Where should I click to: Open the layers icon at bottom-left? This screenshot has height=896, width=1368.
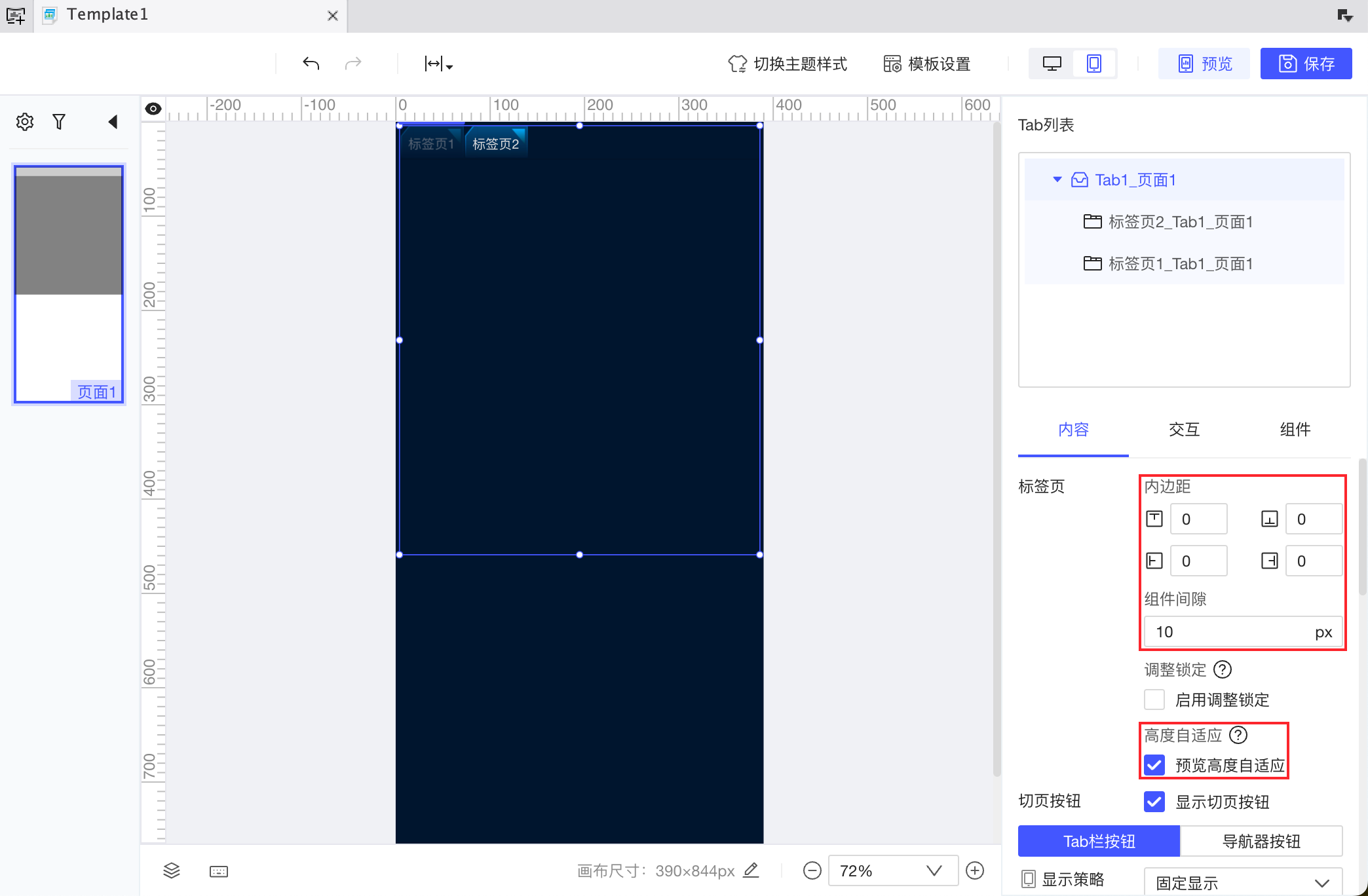click(172, 870)
